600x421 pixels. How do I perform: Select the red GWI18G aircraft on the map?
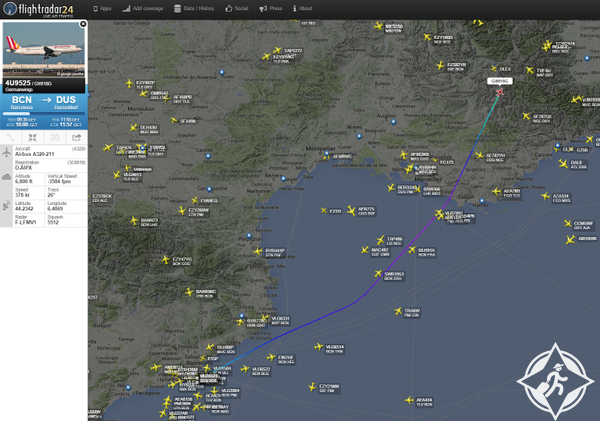pyautogui.click(x=500, y=92)
